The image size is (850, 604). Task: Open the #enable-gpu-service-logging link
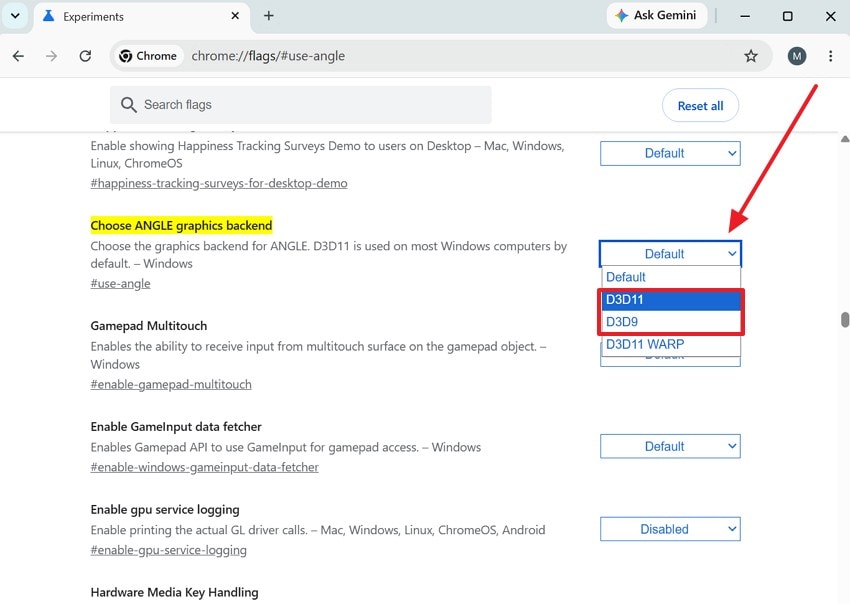[169, 550]
